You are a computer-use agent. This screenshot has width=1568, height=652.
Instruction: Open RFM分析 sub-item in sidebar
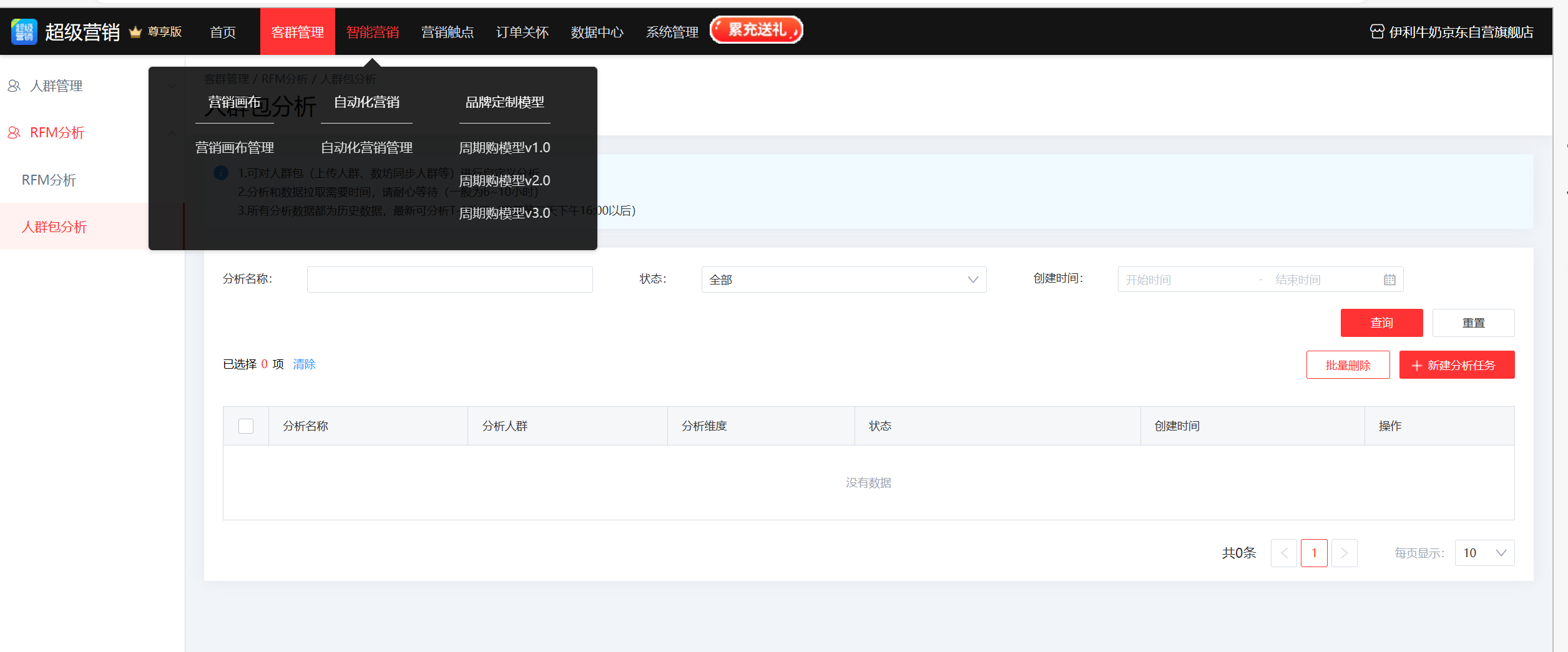click(x=49, y=180)
